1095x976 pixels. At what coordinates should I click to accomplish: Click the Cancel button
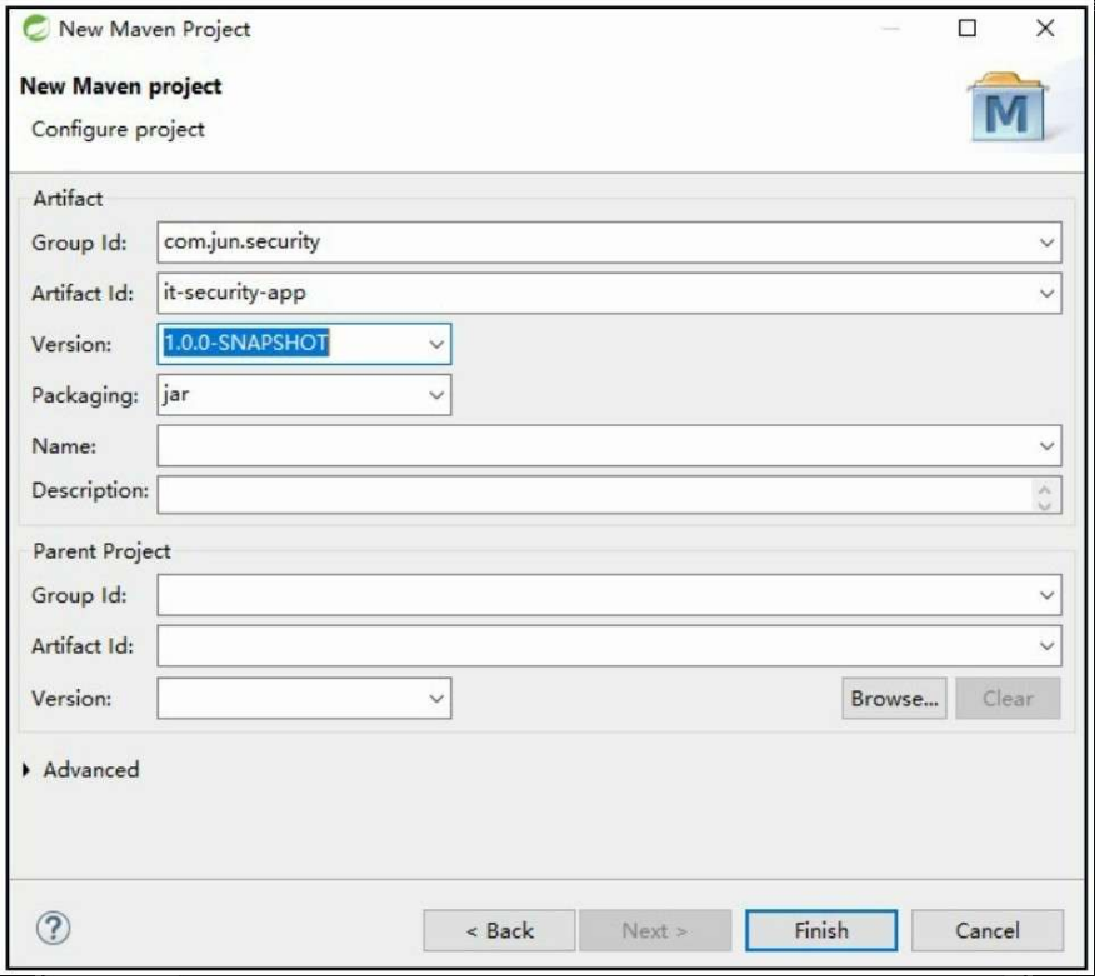(x=987, y=931)
